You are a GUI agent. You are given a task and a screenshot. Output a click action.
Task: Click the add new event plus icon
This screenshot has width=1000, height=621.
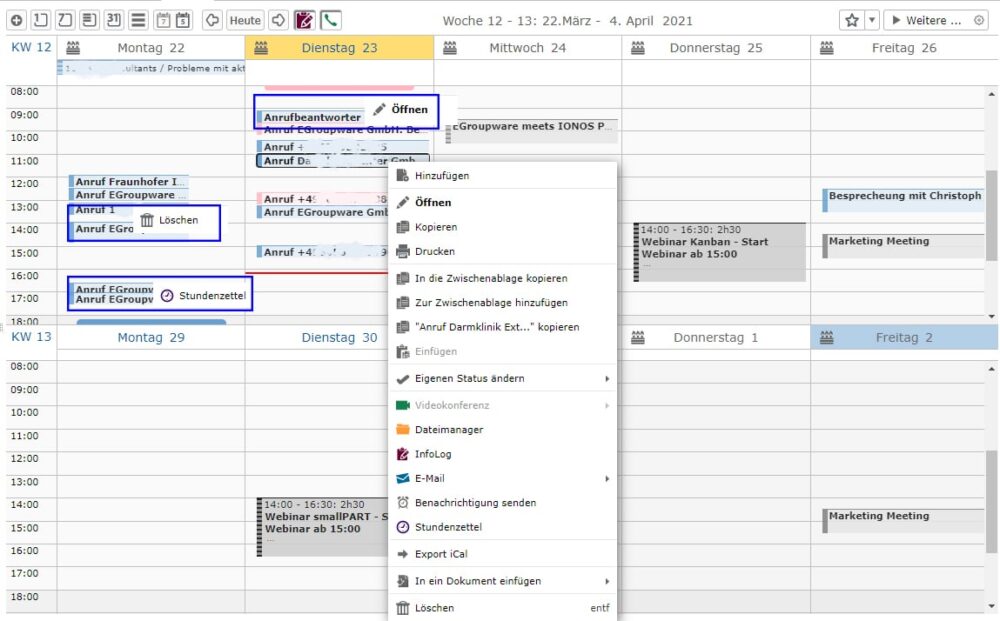16,20
